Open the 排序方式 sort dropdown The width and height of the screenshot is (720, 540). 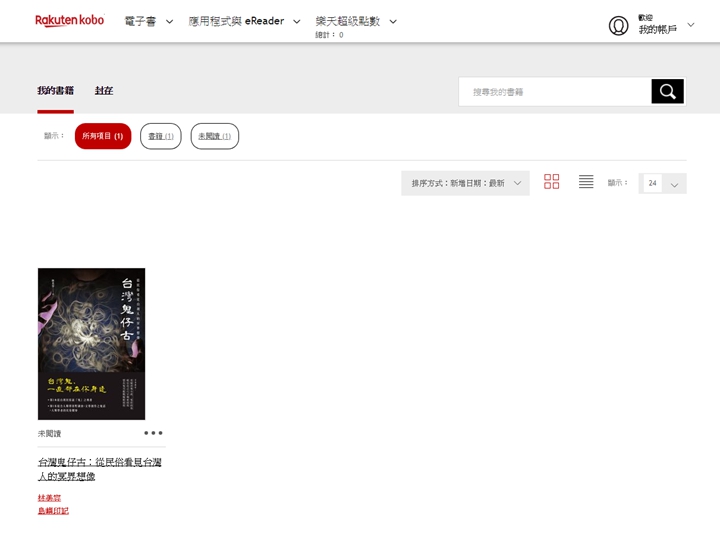click(465, 183)
